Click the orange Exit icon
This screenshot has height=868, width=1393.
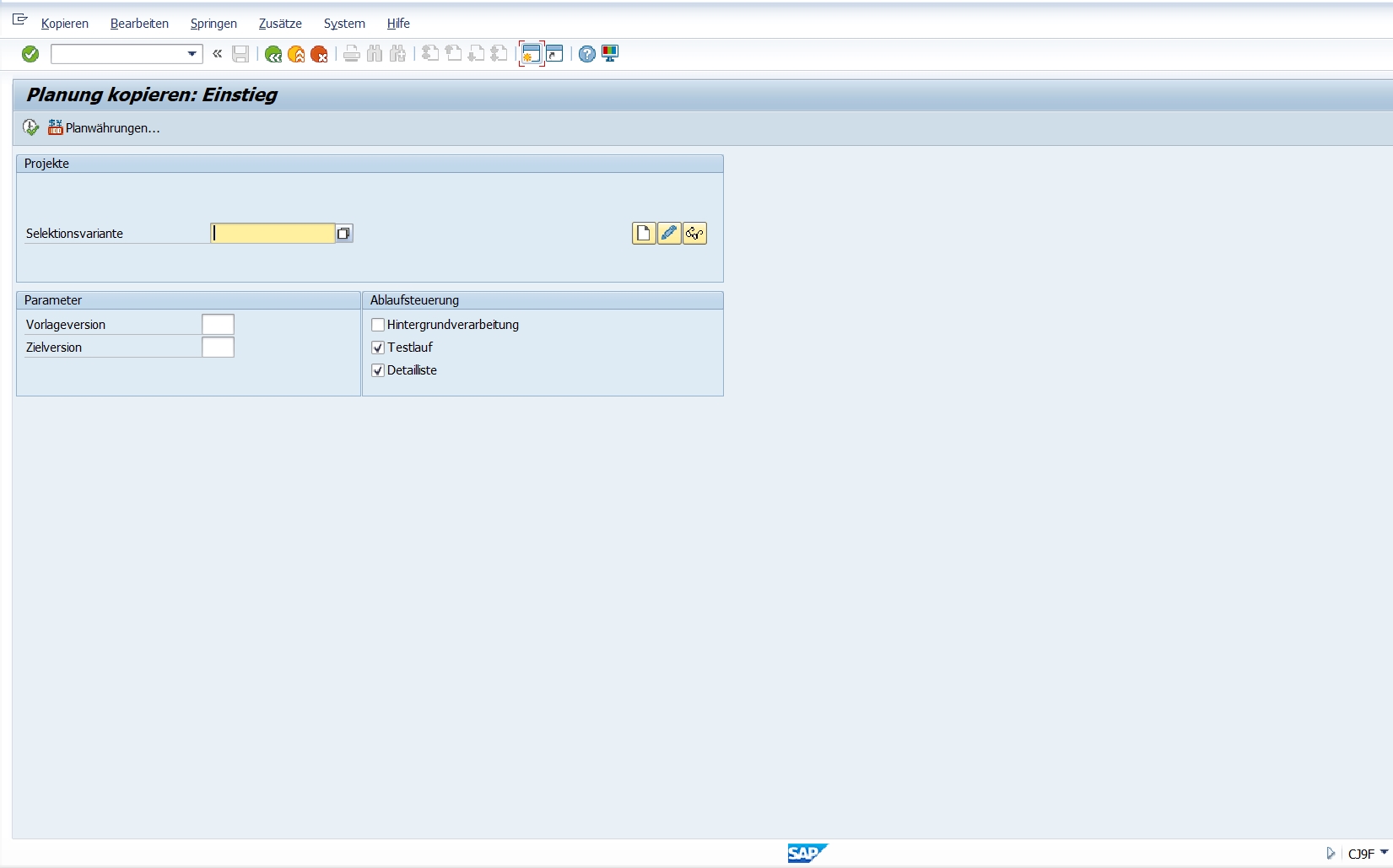click(x=296, y=54)
